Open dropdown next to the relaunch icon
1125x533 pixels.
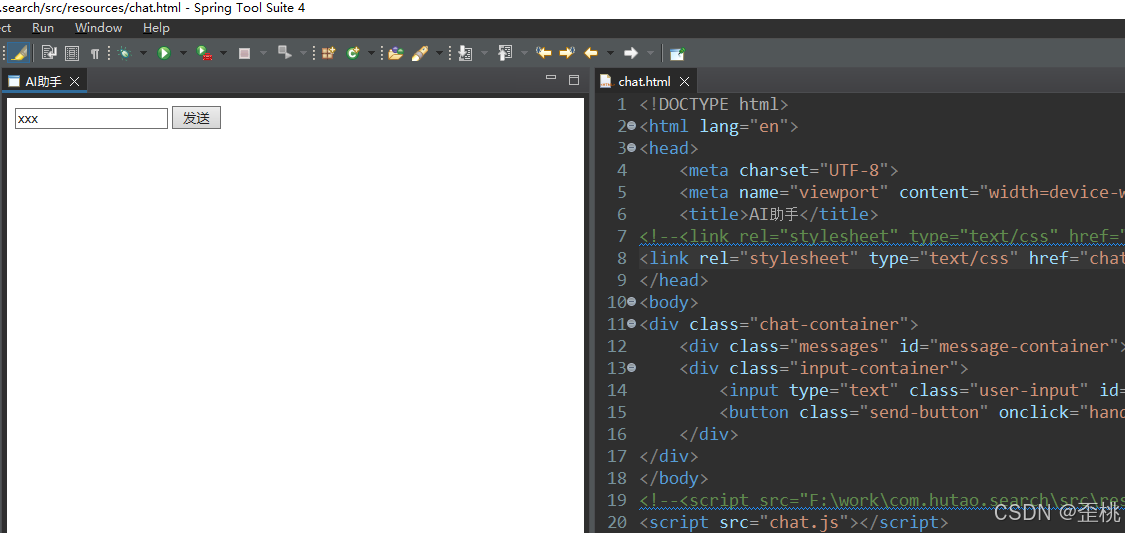[x=303, y=53]
